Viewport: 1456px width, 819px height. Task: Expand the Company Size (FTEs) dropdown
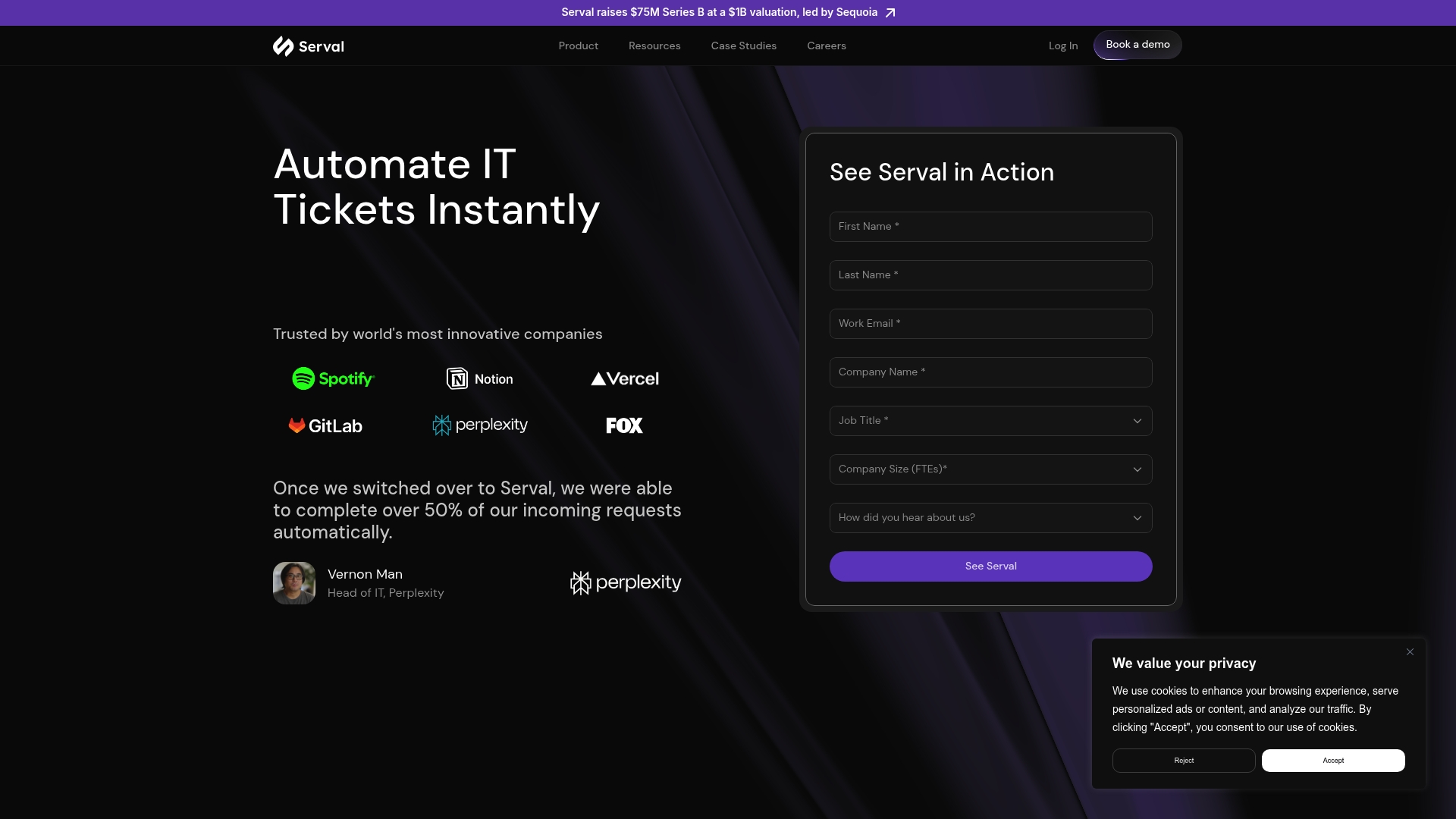pyautogui.click(x=990, y=469)
